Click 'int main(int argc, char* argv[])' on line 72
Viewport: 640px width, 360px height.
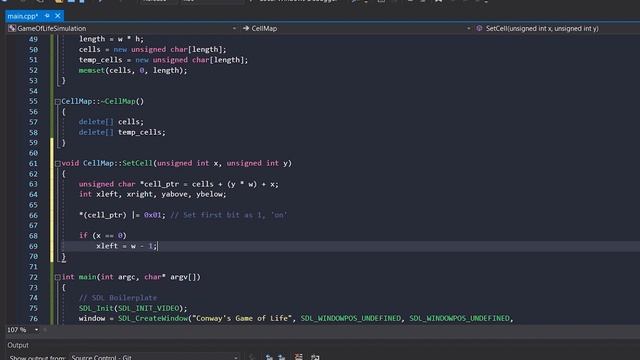pyautogui.click(x=131, y=277)
